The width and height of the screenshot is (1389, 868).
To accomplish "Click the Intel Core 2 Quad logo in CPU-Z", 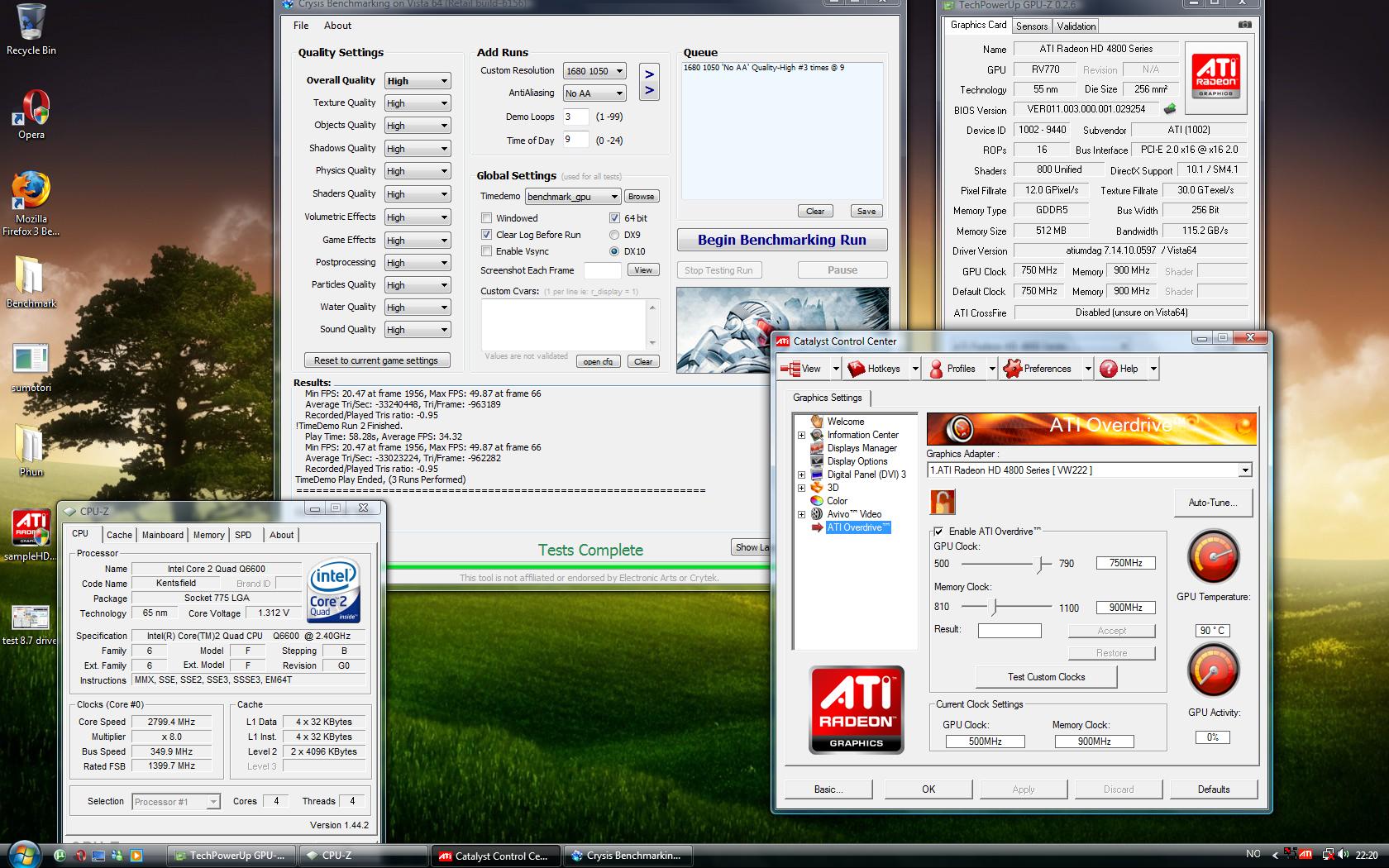I will 333,591.
